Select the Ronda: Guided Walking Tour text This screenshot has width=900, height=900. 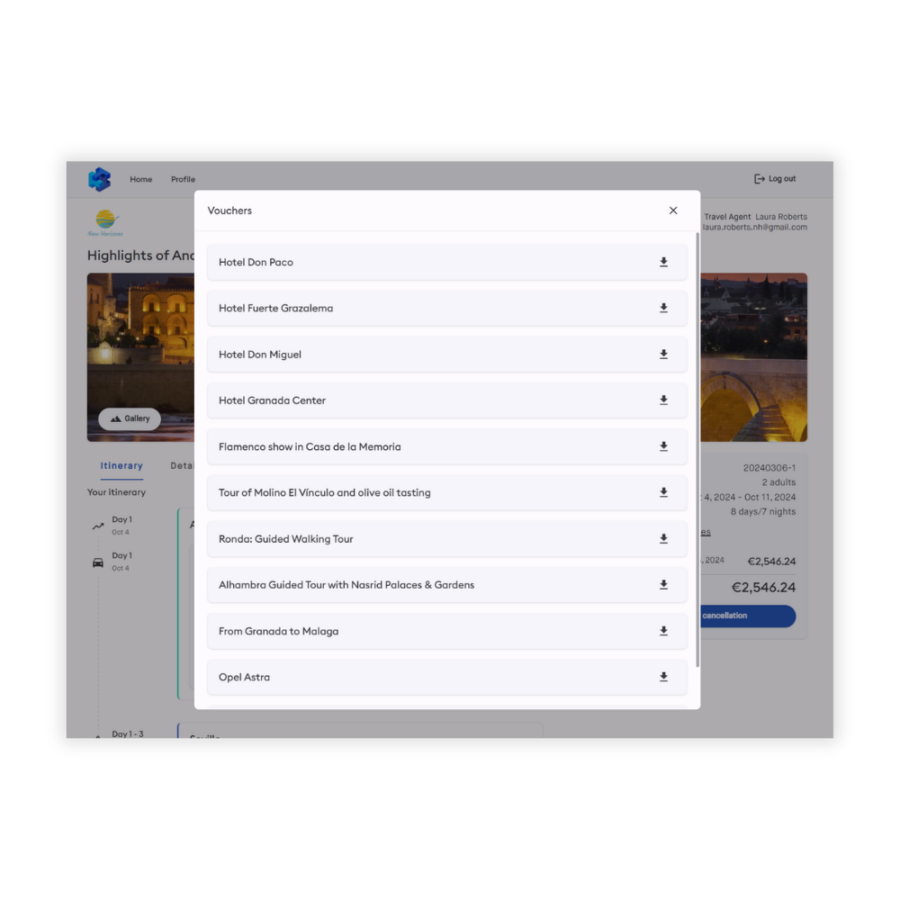[x=286, y=539]
